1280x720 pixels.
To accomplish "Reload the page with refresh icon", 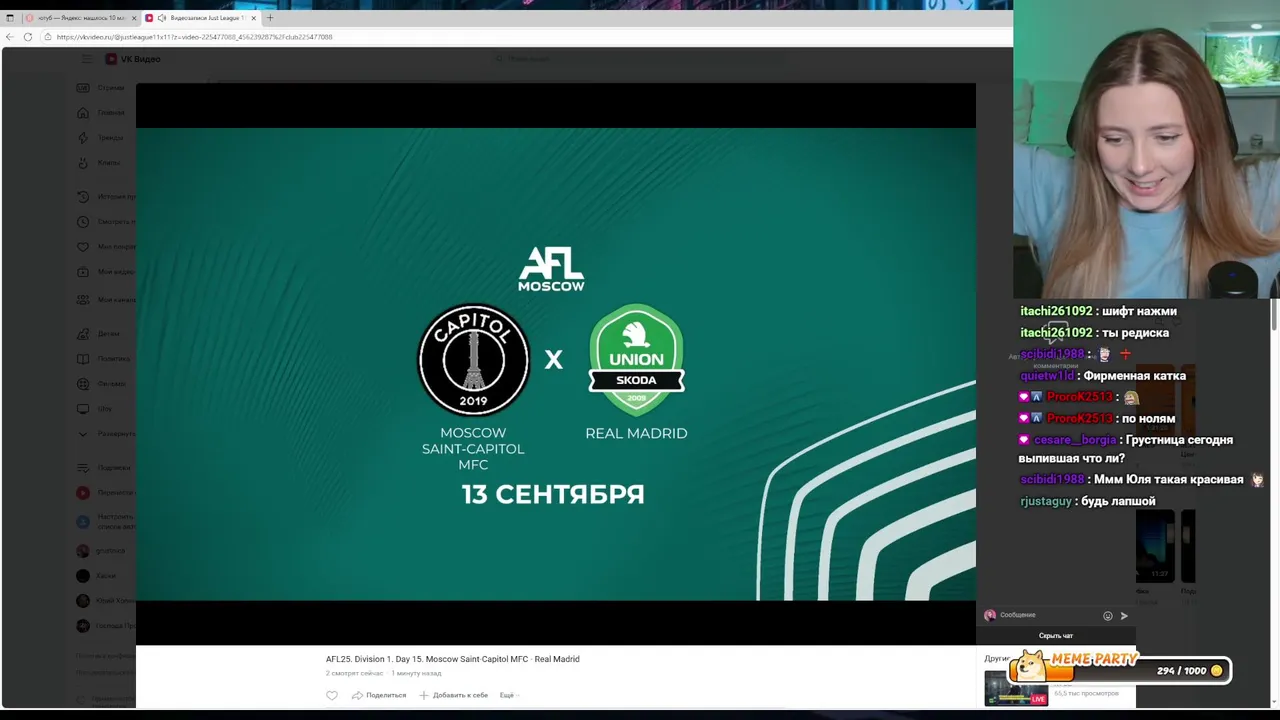I will pos(28,37).
